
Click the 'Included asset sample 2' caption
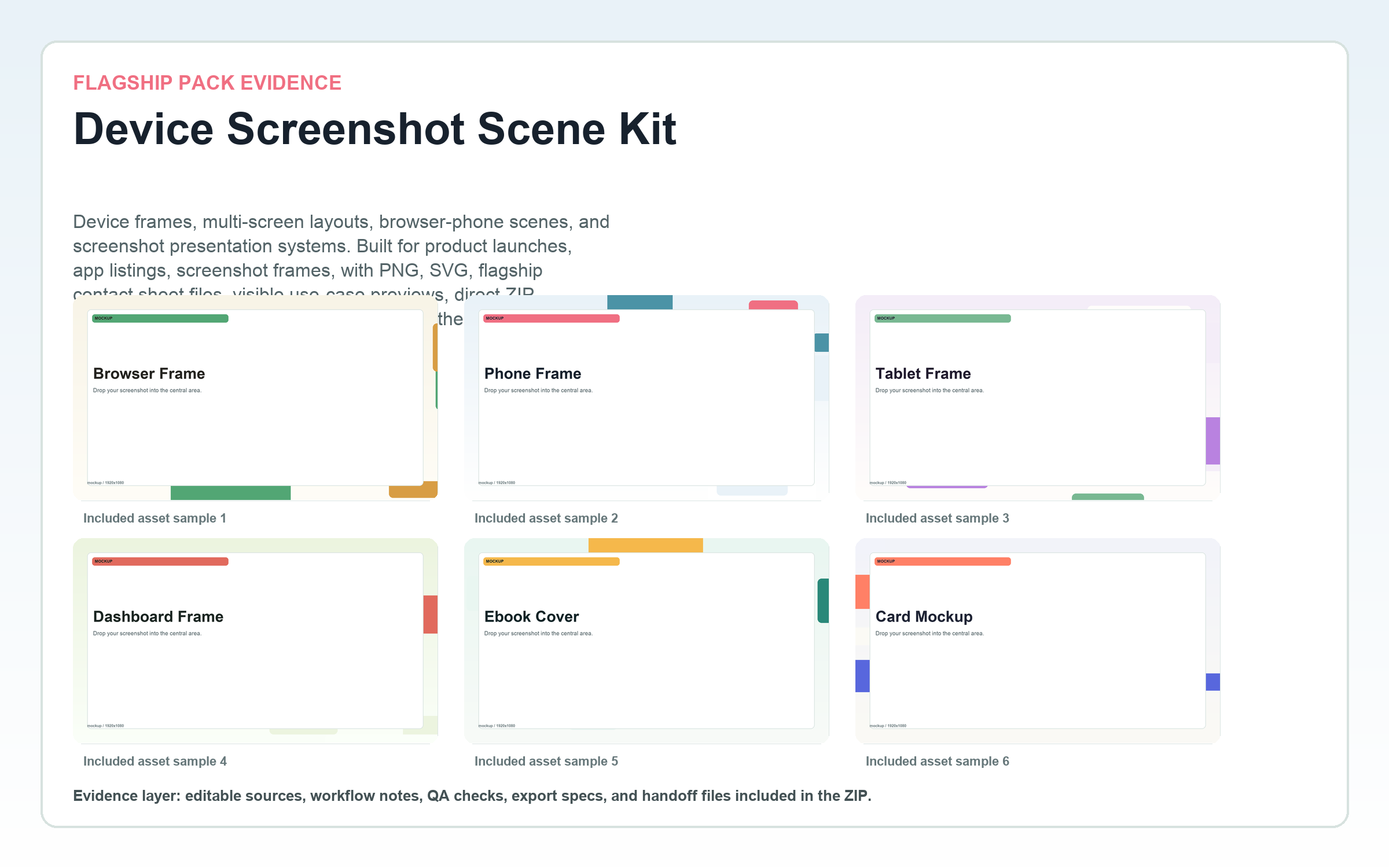click(546, 518)
